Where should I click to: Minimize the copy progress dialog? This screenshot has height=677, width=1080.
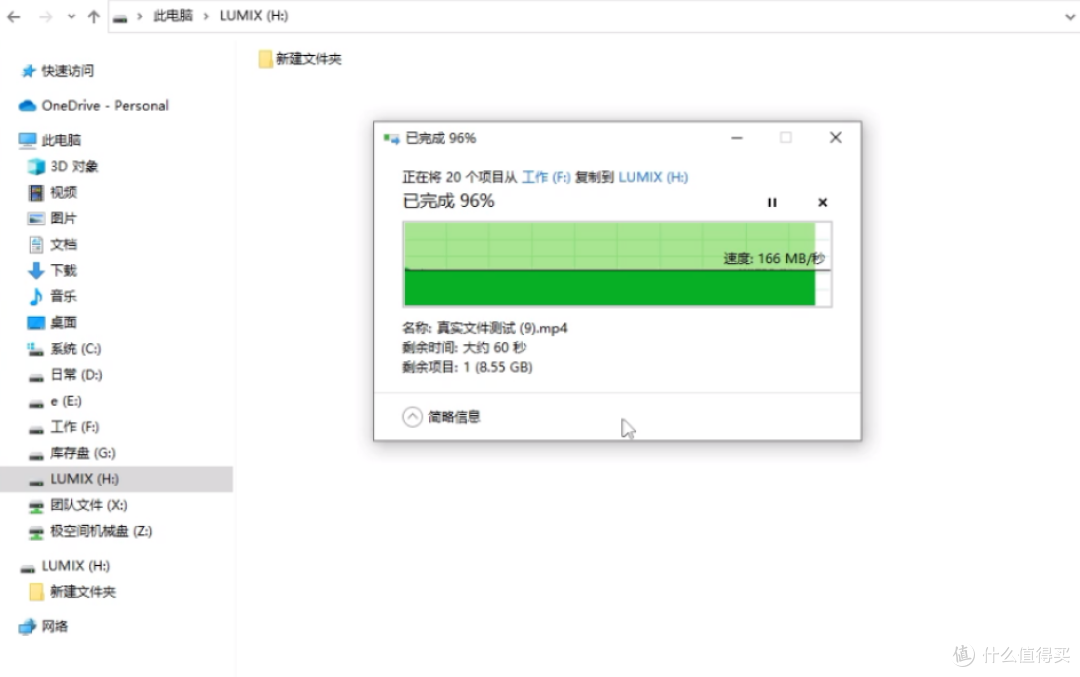[x=737, y=138]
